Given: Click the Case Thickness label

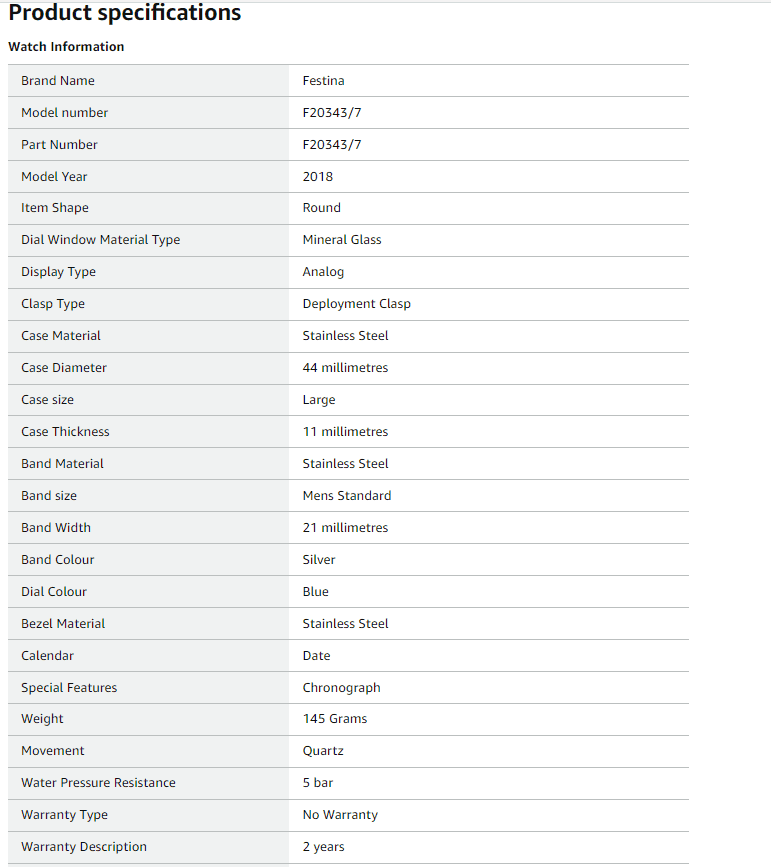Looking at the screenshot, I should pos(65,432).
